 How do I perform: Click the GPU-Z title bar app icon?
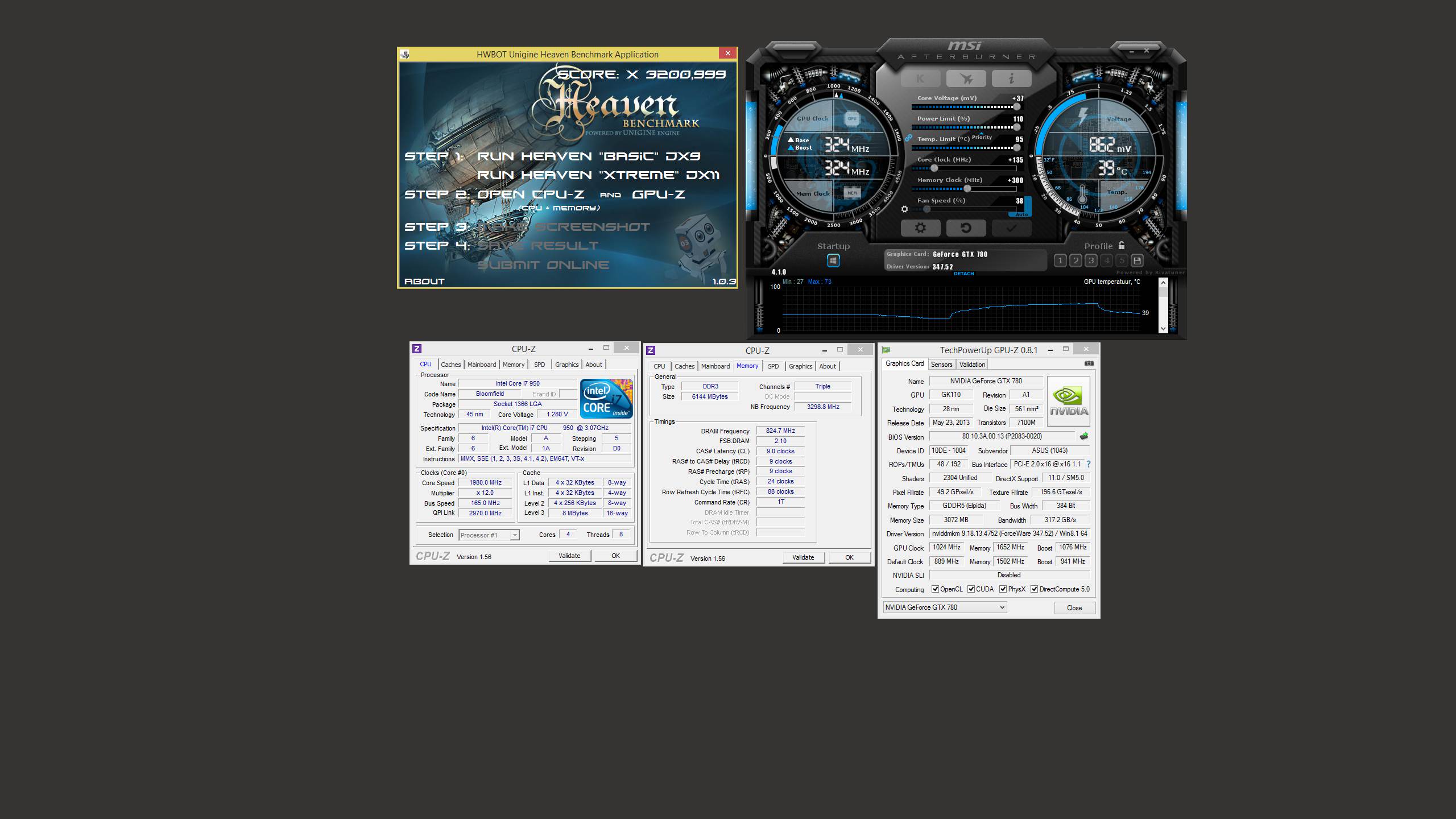click(886, 350)
